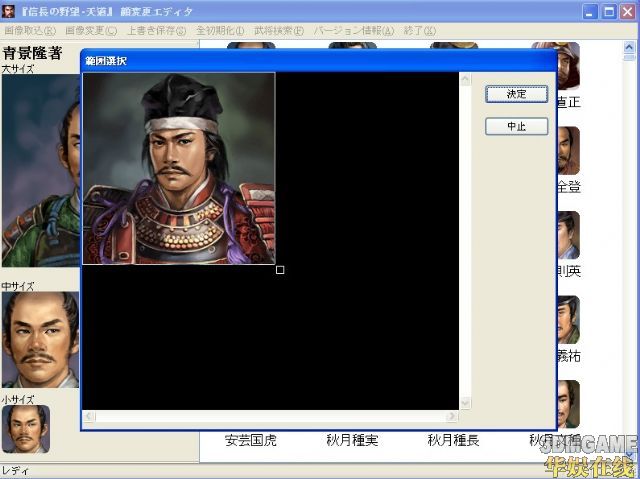Cancel with the 中止 button
640x479 pixels.
coord(516,126)
